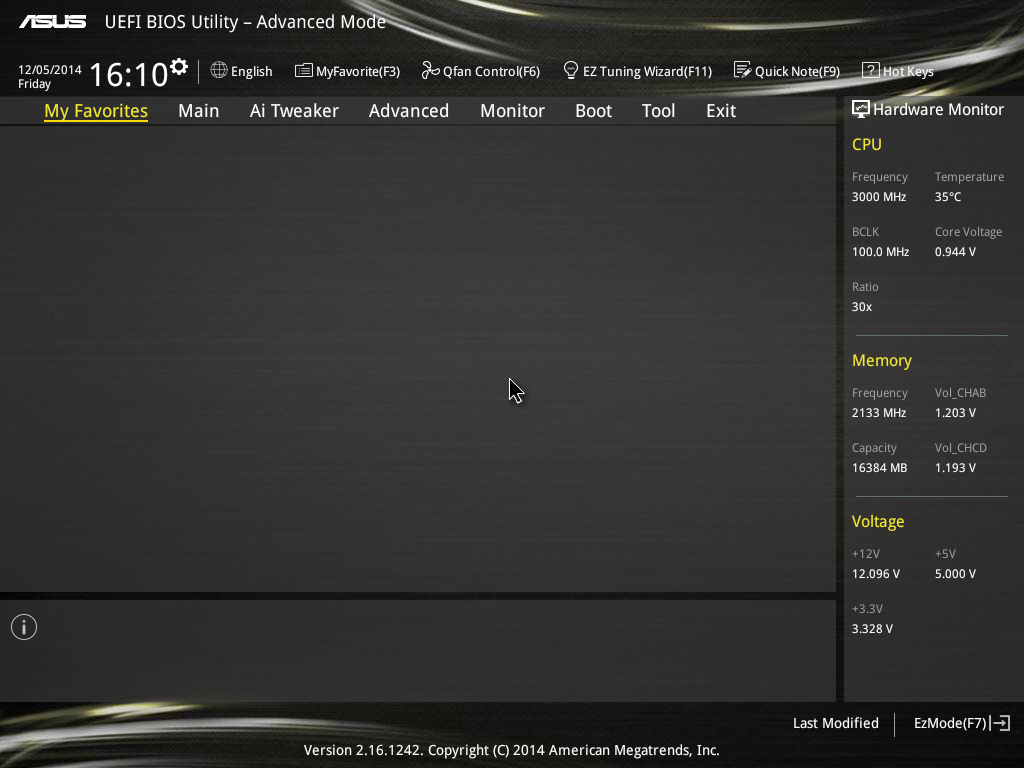The image size is (1024, 768).
Task: Click Vol_CHCD value 1.193 V
Action: click(x=955, y=468)
